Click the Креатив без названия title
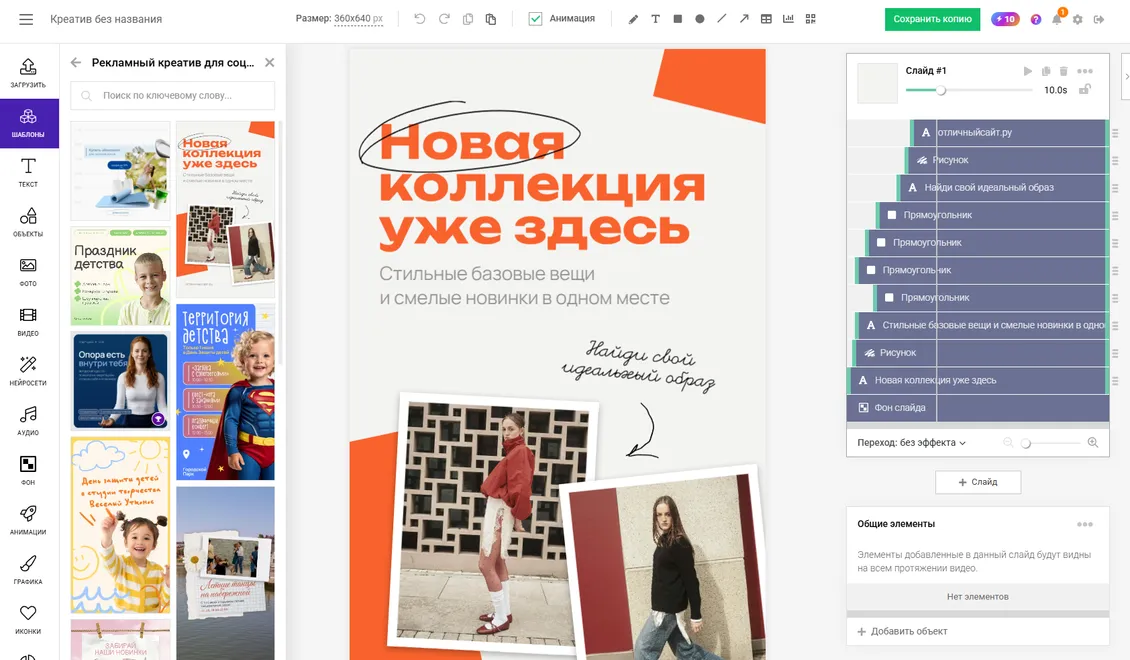 coord(106,19)
